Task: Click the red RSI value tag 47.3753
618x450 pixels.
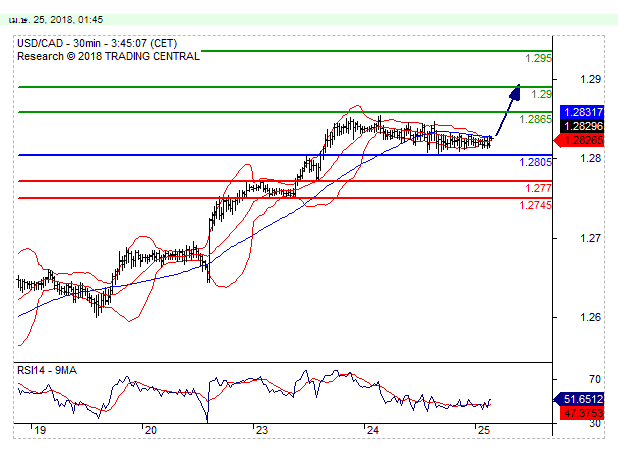Action: pyautogui.click(x=582, y=413)
